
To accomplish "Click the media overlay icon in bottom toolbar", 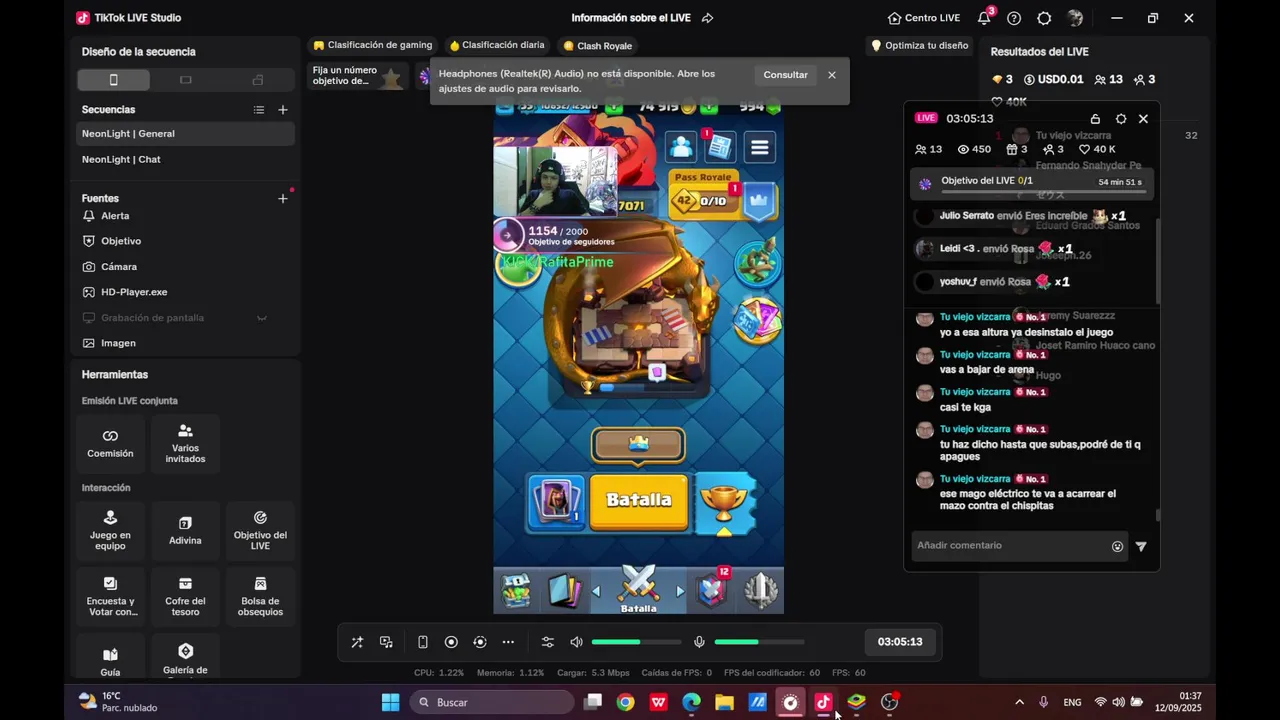I will [x=386, y=642].
